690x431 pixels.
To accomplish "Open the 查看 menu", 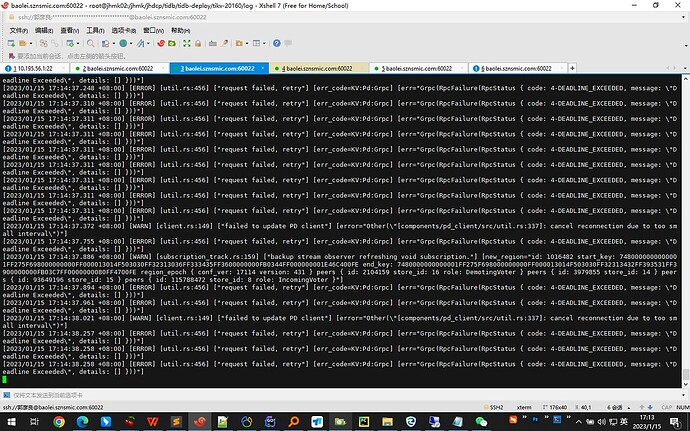I will click(x=70, y=30).
